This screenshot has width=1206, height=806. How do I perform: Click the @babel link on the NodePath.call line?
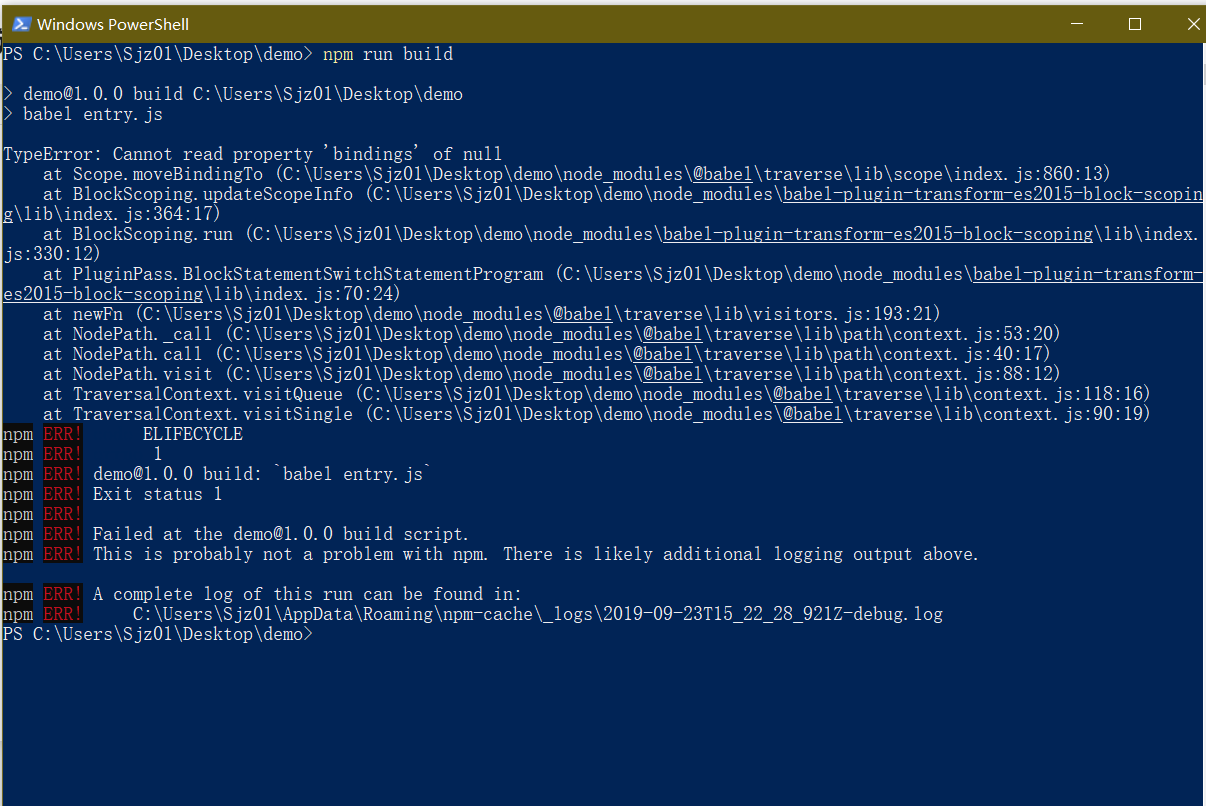(x=662, y=354)
